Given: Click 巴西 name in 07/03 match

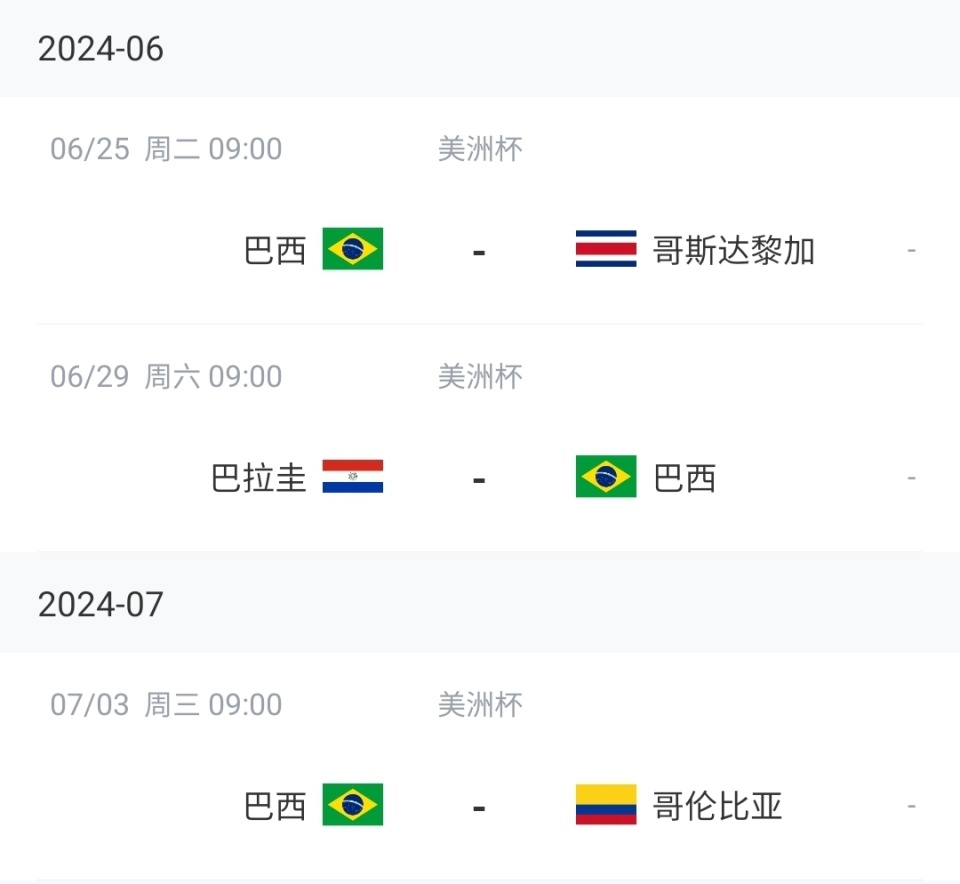Looking at the screenshot, I should tap(275, 806).
